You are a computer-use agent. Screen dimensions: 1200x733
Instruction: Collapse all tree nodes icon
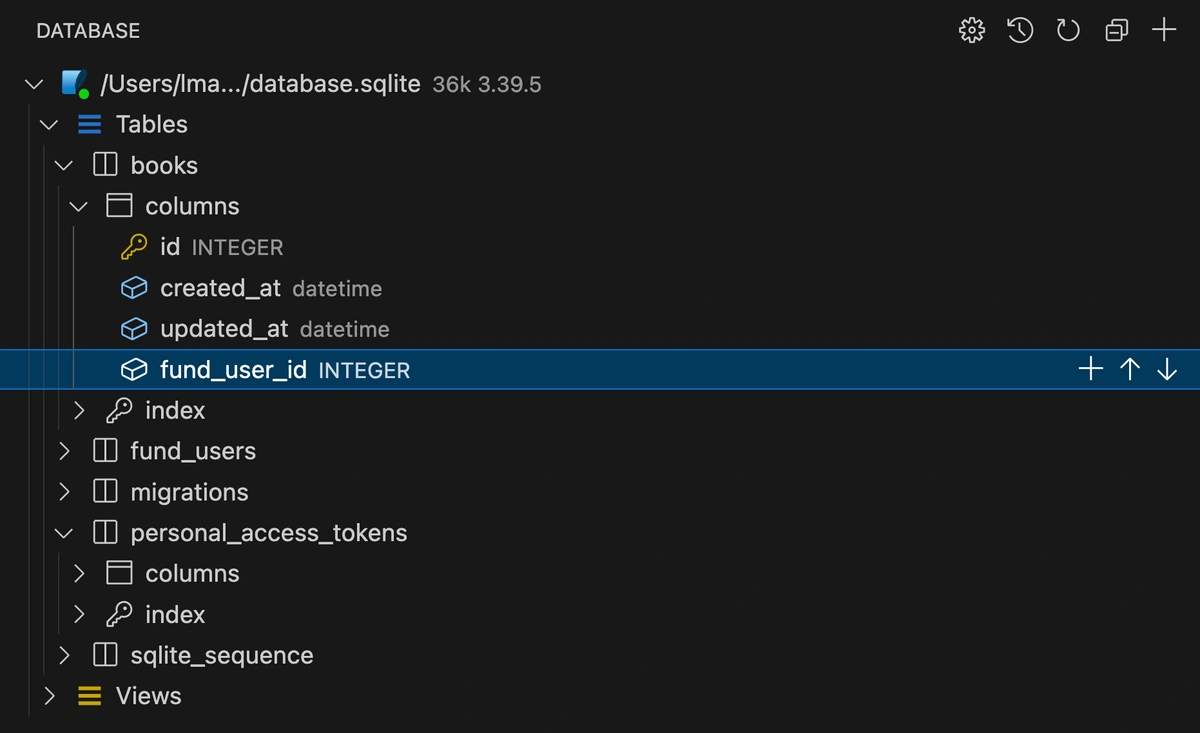point(1116,31)
